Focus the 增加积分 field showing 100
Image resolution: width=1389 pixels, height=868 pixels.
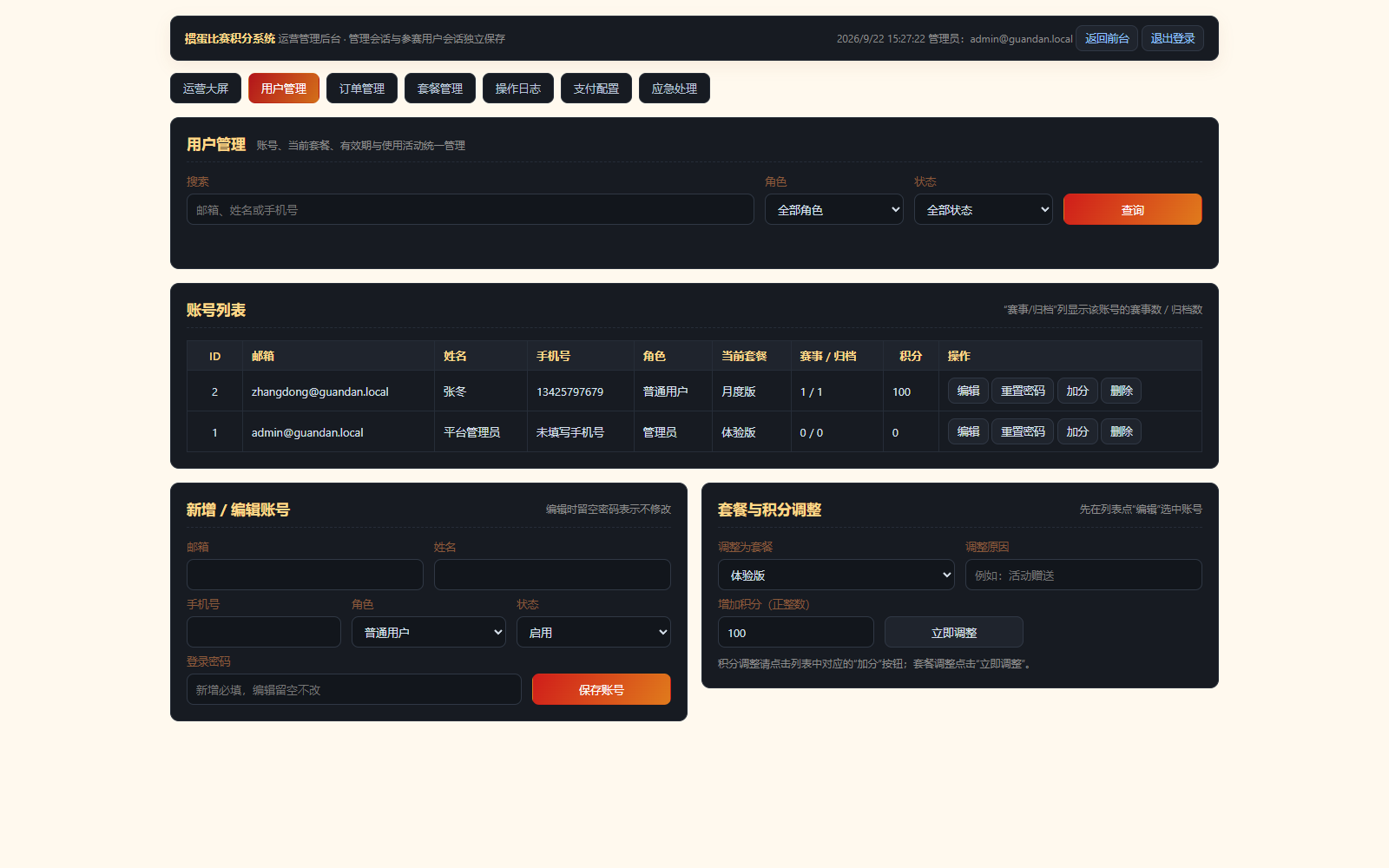pos(796,632)
